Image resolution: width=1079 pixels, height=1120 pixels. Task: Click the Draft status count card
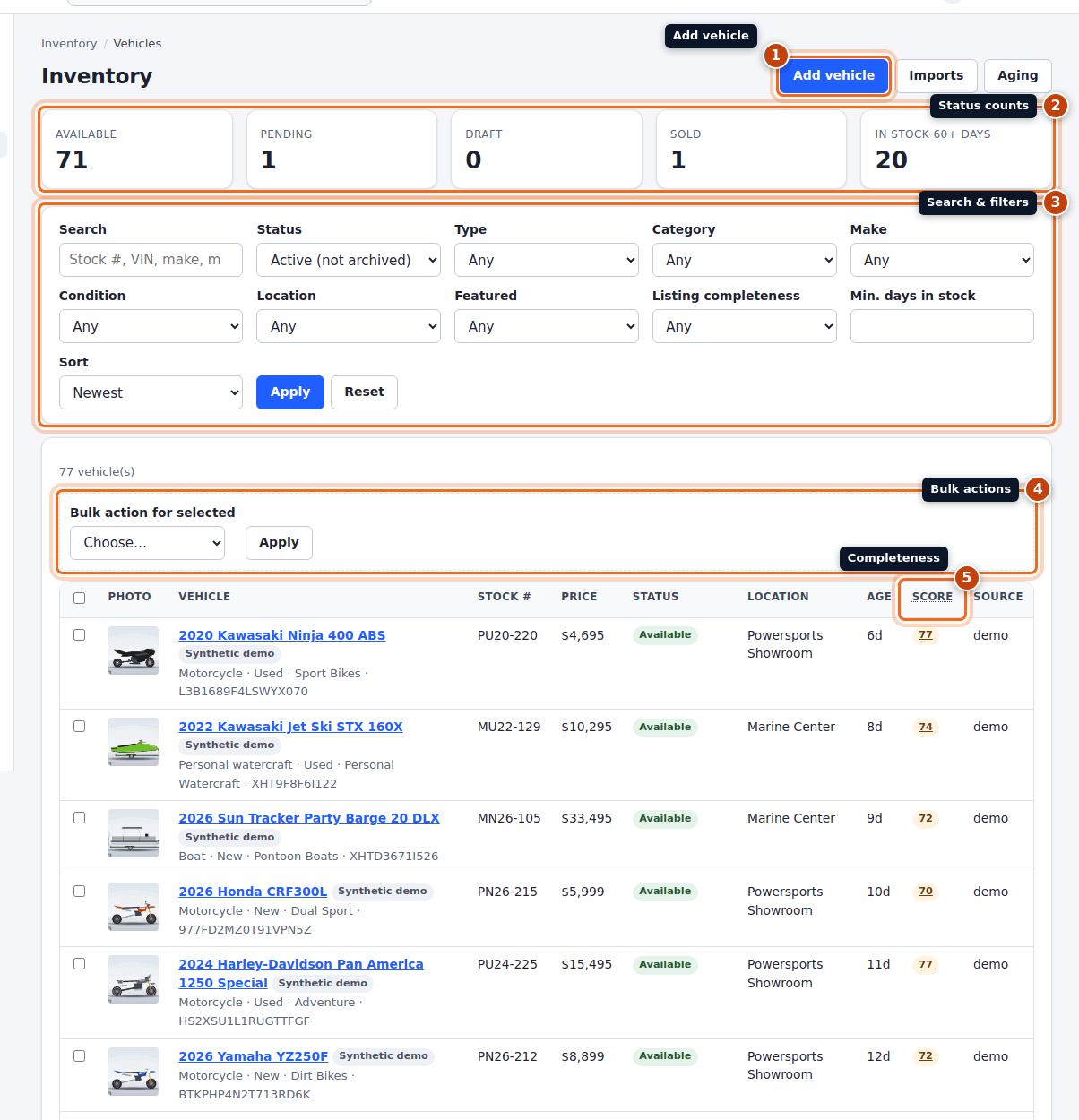pyautogui.click(x=547, y=149)
